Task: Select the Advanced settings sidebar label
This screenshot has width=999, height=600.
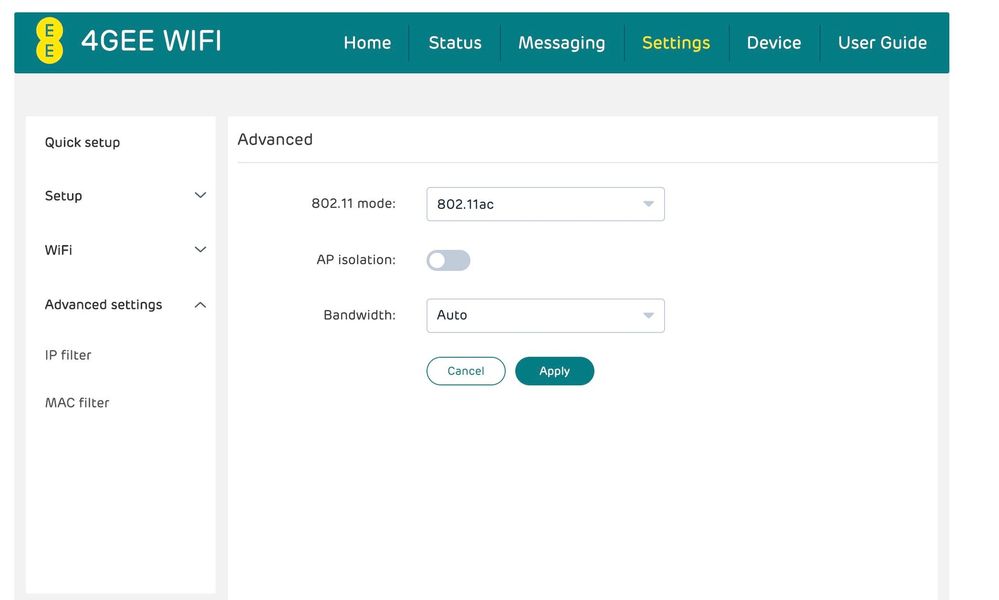Action: tap(103, 305)
